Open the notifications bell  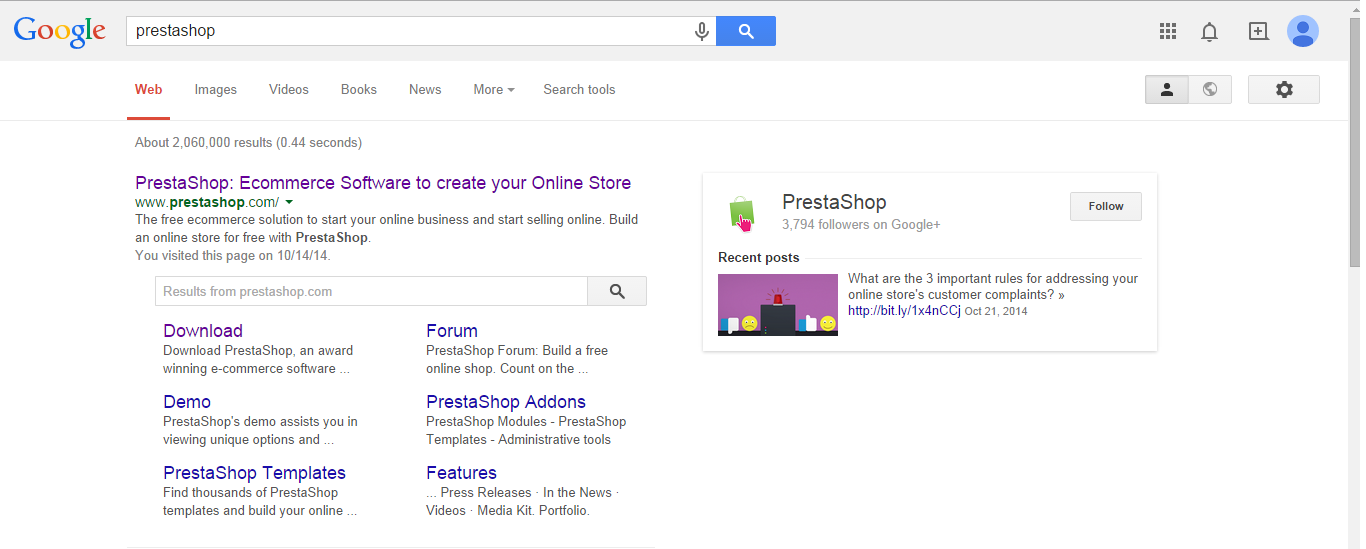(x=1210, y=32)
